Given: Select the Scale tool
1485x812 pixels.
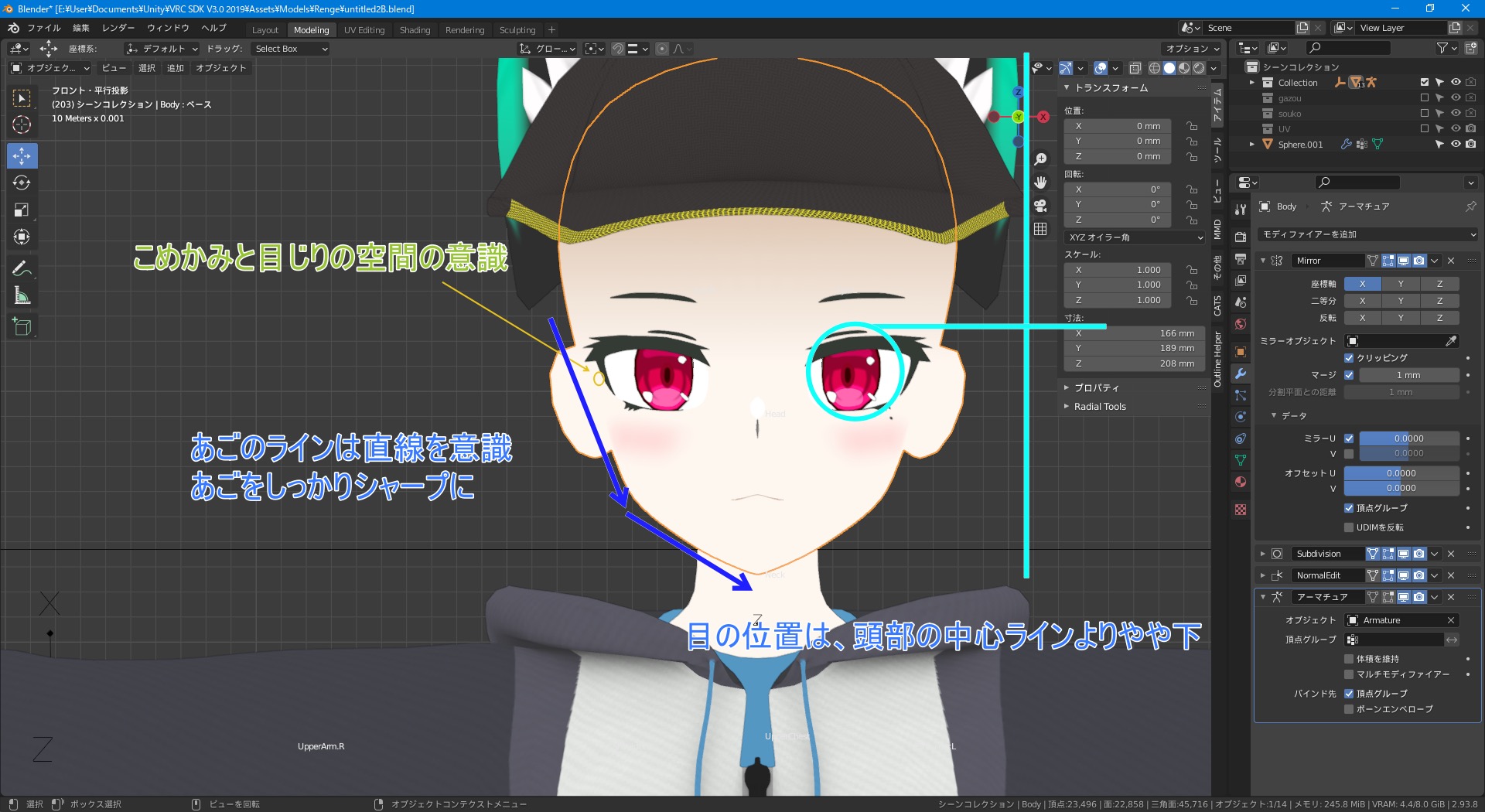Looking at the screenshot, I should click(22, 210).
